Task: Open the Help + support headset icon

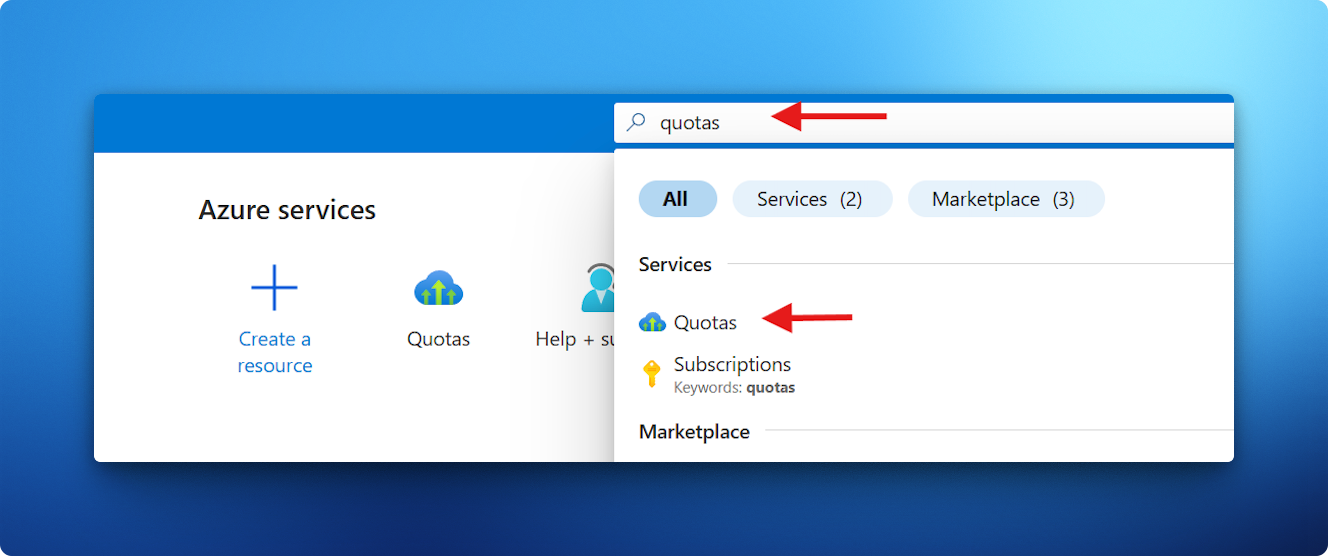Action: pos(598,289)
